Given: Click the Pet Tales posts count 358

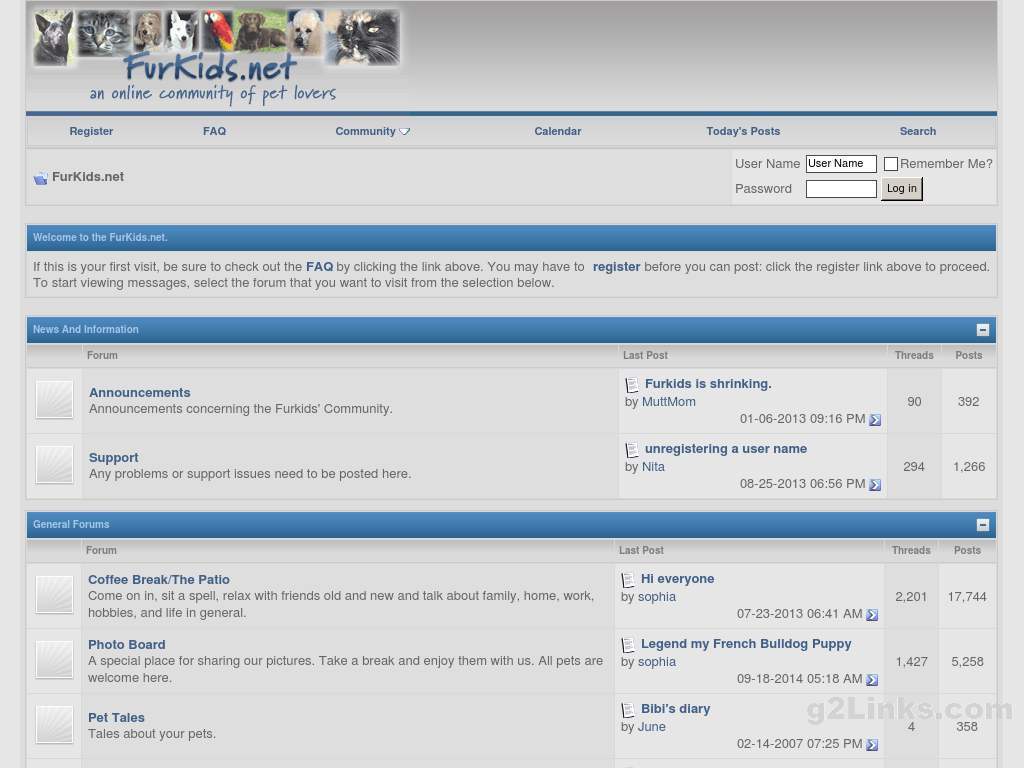Looking at the screenshot, I should click(967, 727).
